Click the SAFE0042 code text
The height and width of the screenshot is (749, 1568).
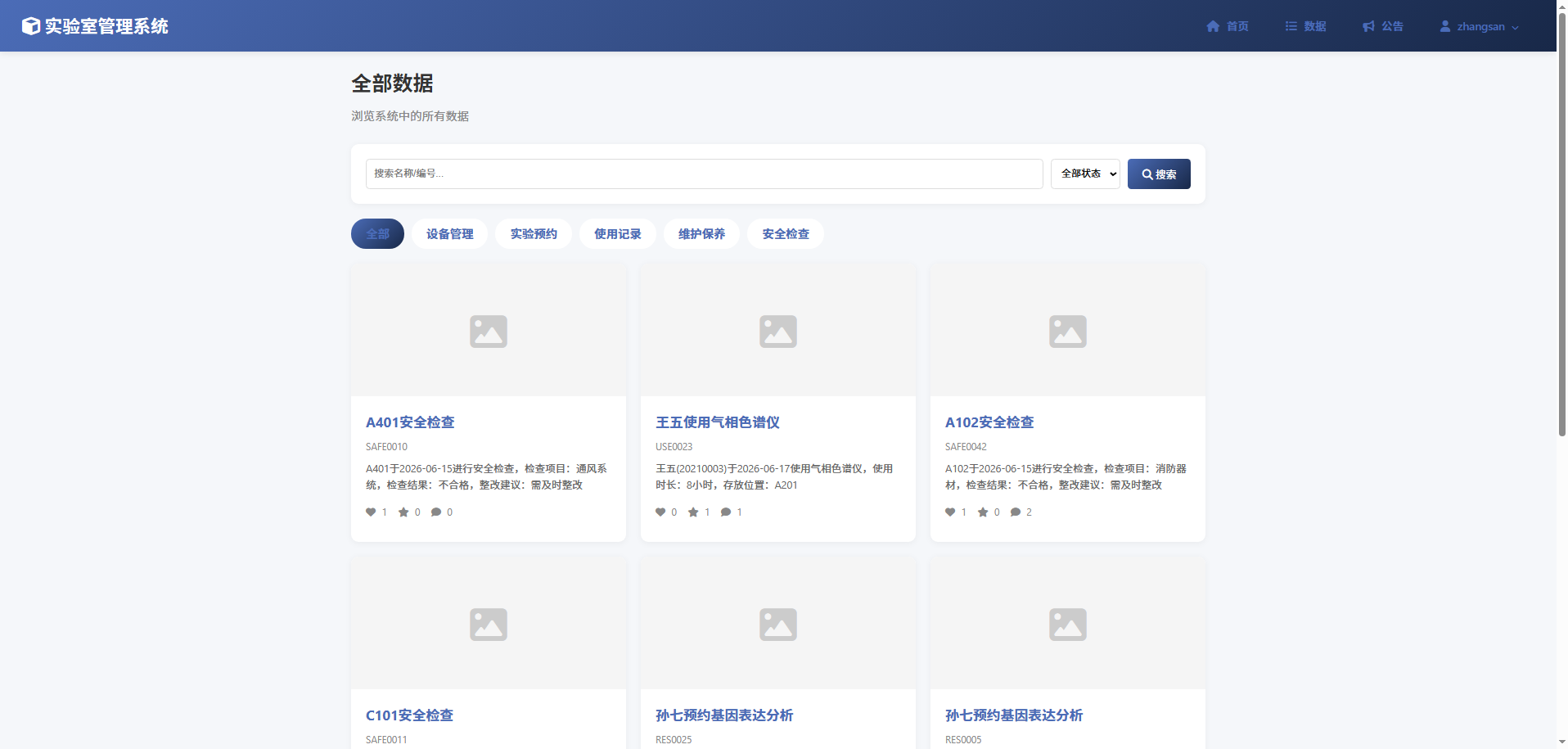(x=966, y=447)
